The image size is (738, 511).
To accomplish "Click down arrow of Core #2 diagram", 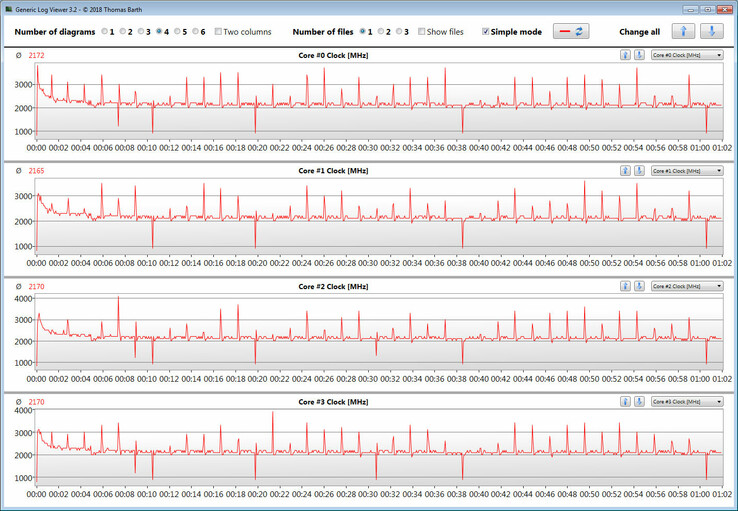I will pos(638,286).
